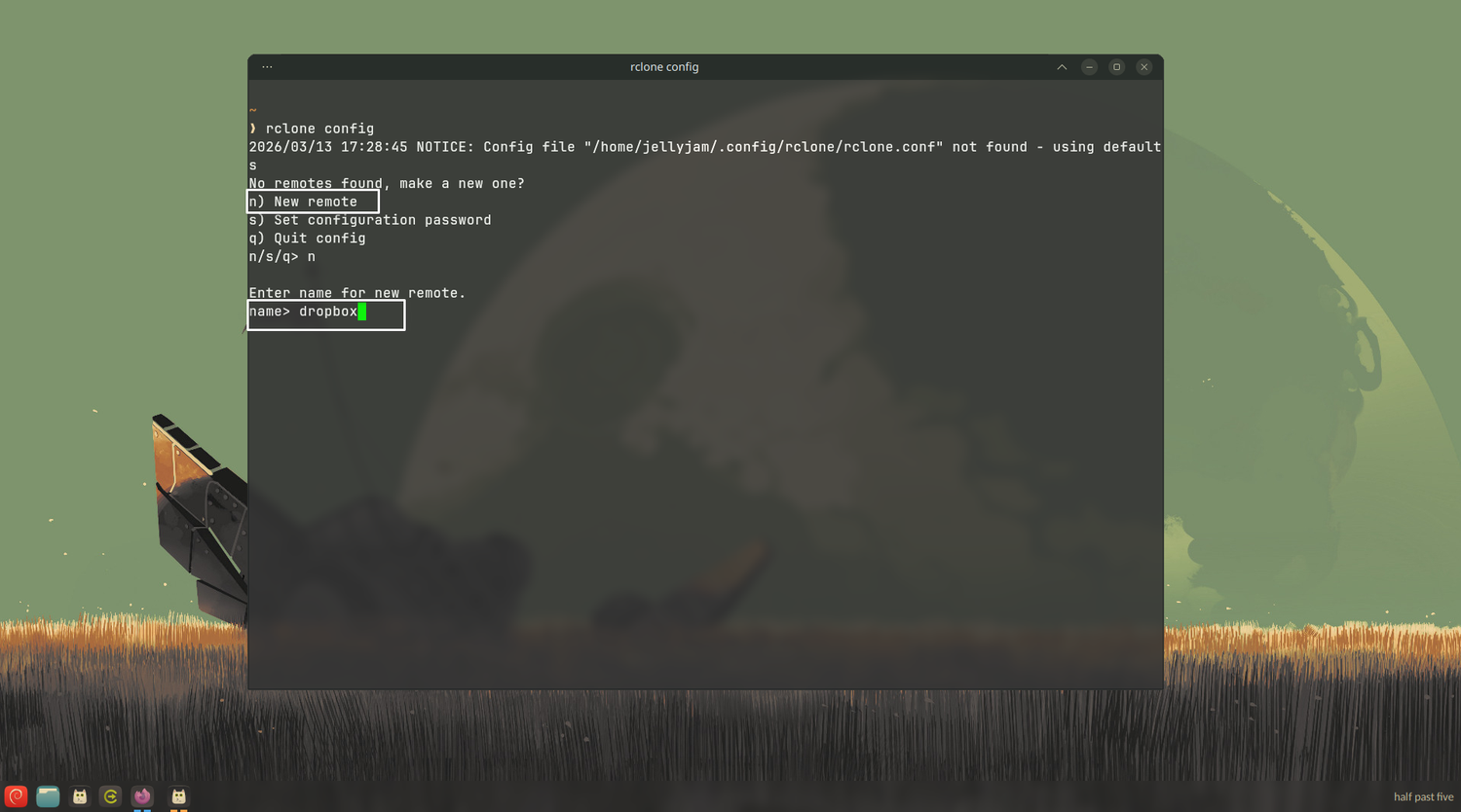Click the keep-above caret in title bar
The height and width of the screenshot is (812, 1461).
1062,67
